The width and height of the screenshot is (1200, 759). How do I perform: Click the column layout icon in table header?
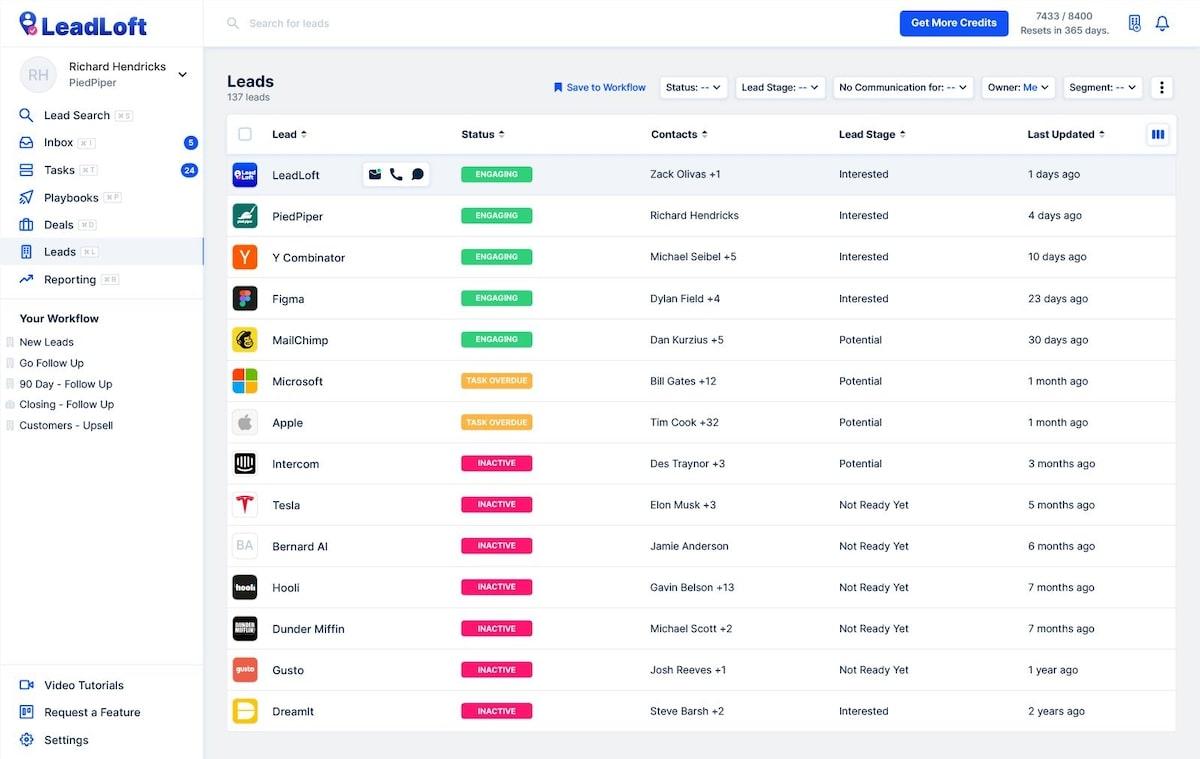(1158, 134)
